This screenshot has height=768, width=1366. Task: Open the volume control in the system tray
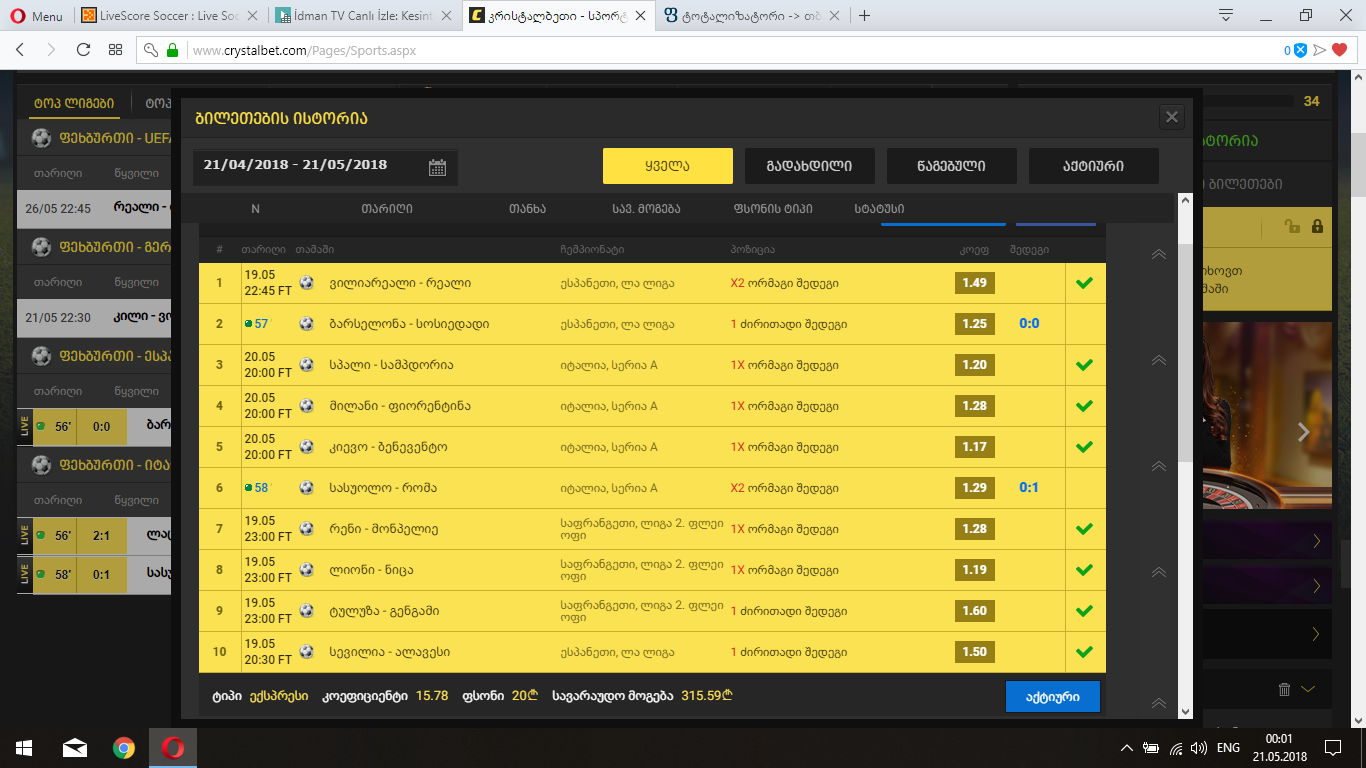click(1198, 748)
